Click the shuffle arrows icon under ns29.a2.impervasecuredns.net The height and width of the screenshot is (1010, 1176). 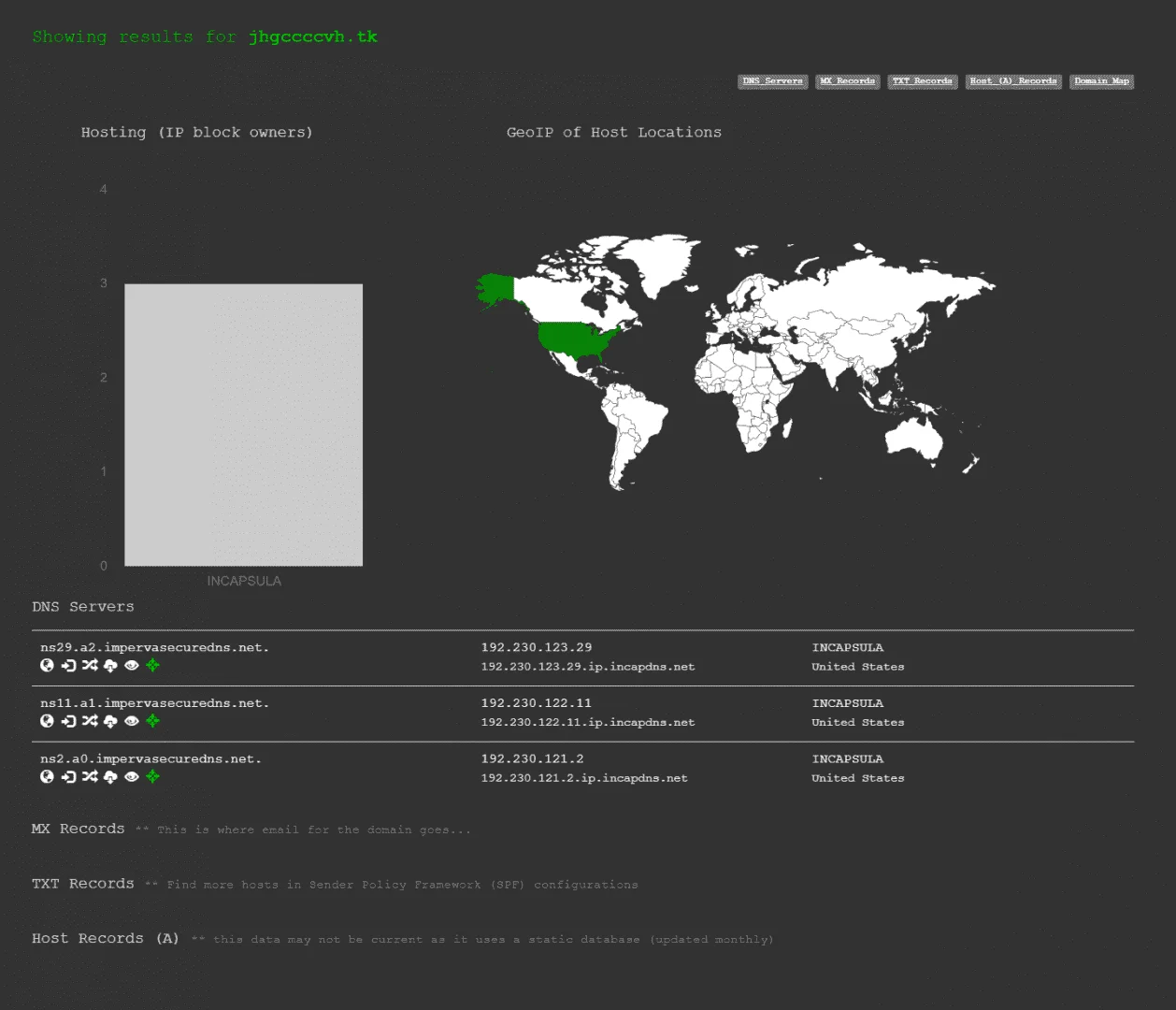90,666
